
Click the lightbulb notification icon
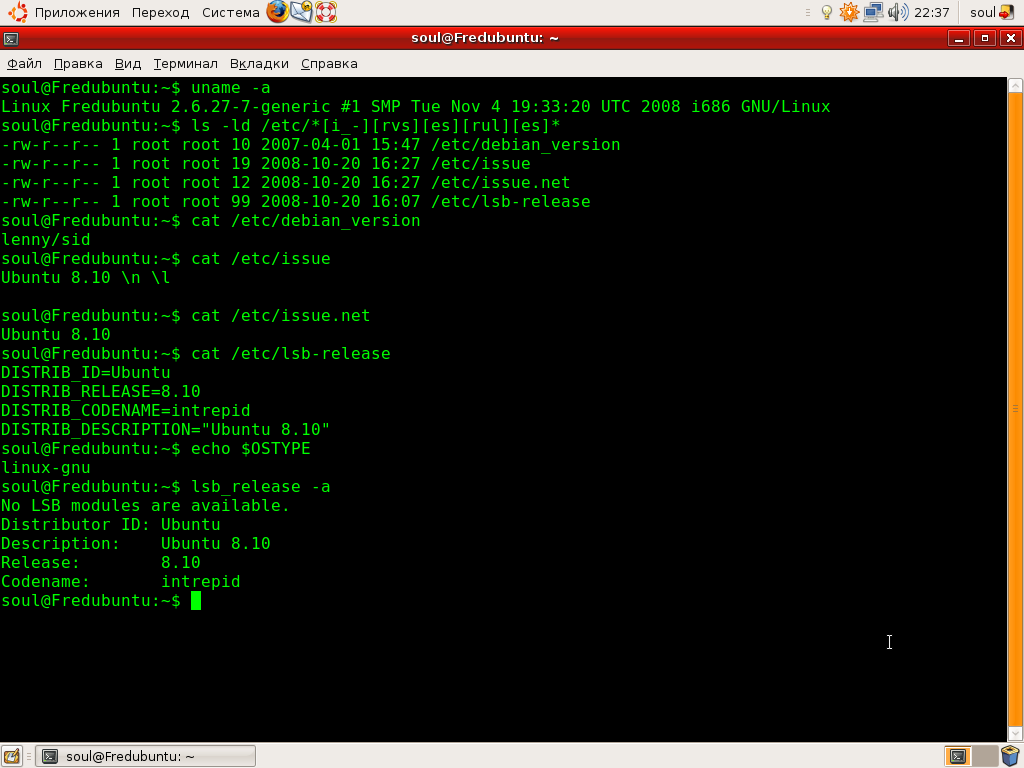(827, 12)
